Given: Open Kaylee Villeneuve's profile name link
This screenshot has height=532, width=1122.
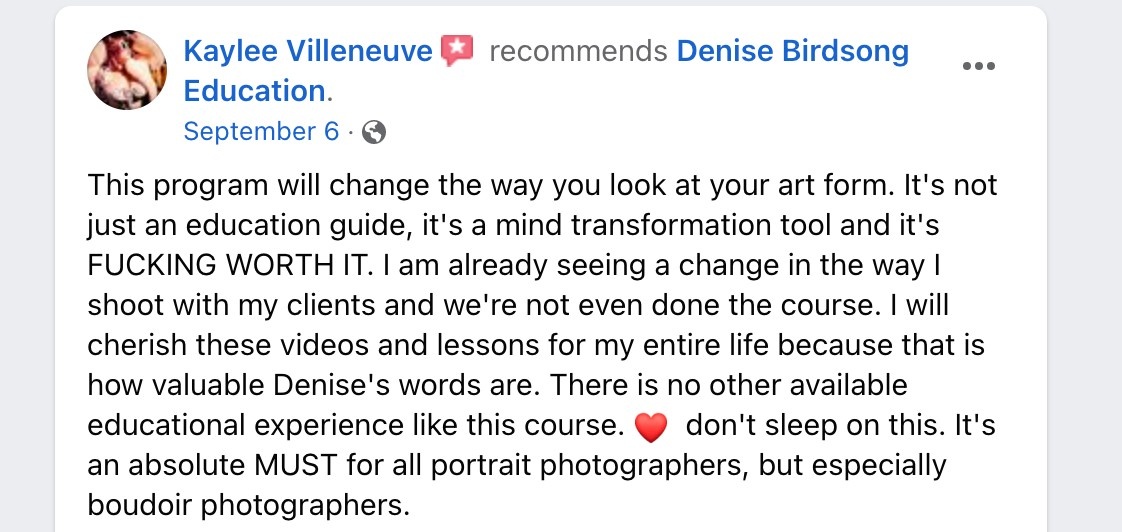Looking at the screenshot, I should (x=310, y=50).
